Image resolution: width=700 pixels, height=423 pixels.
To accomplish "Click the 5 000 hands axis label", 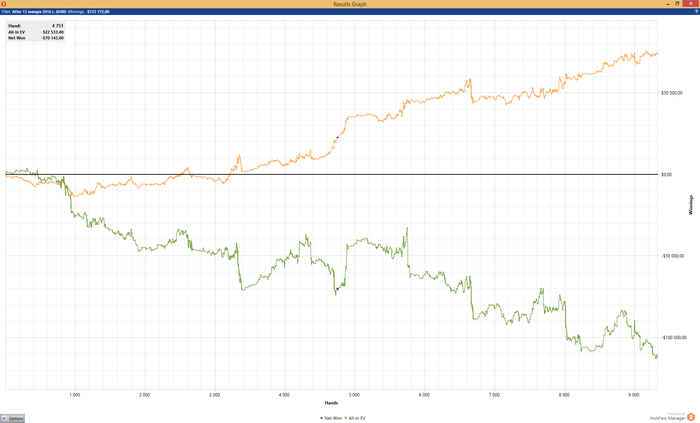I will tap(354, 395).
